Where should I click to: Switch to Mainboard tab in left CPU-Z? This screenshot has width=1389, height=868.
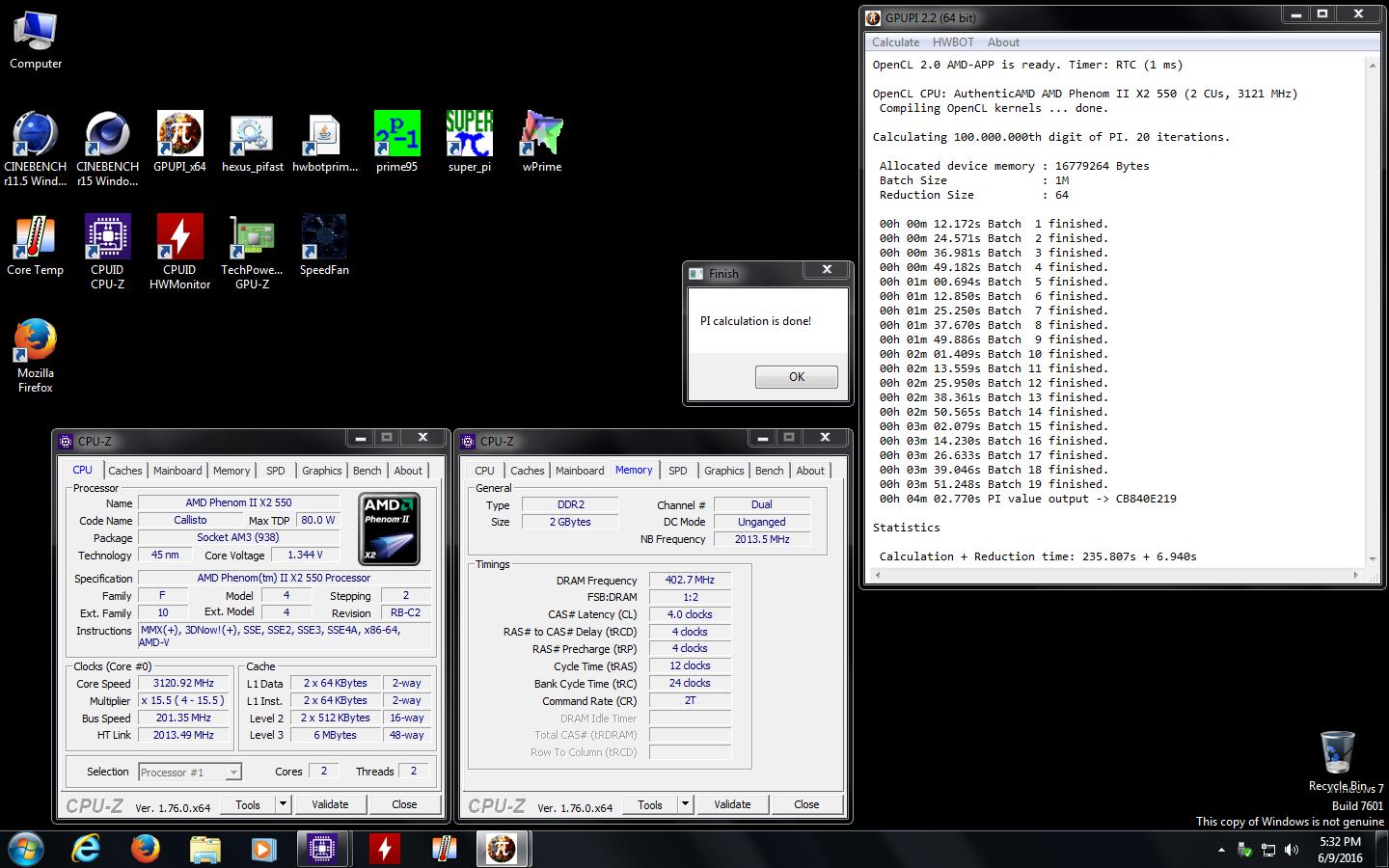coord(177,471)
